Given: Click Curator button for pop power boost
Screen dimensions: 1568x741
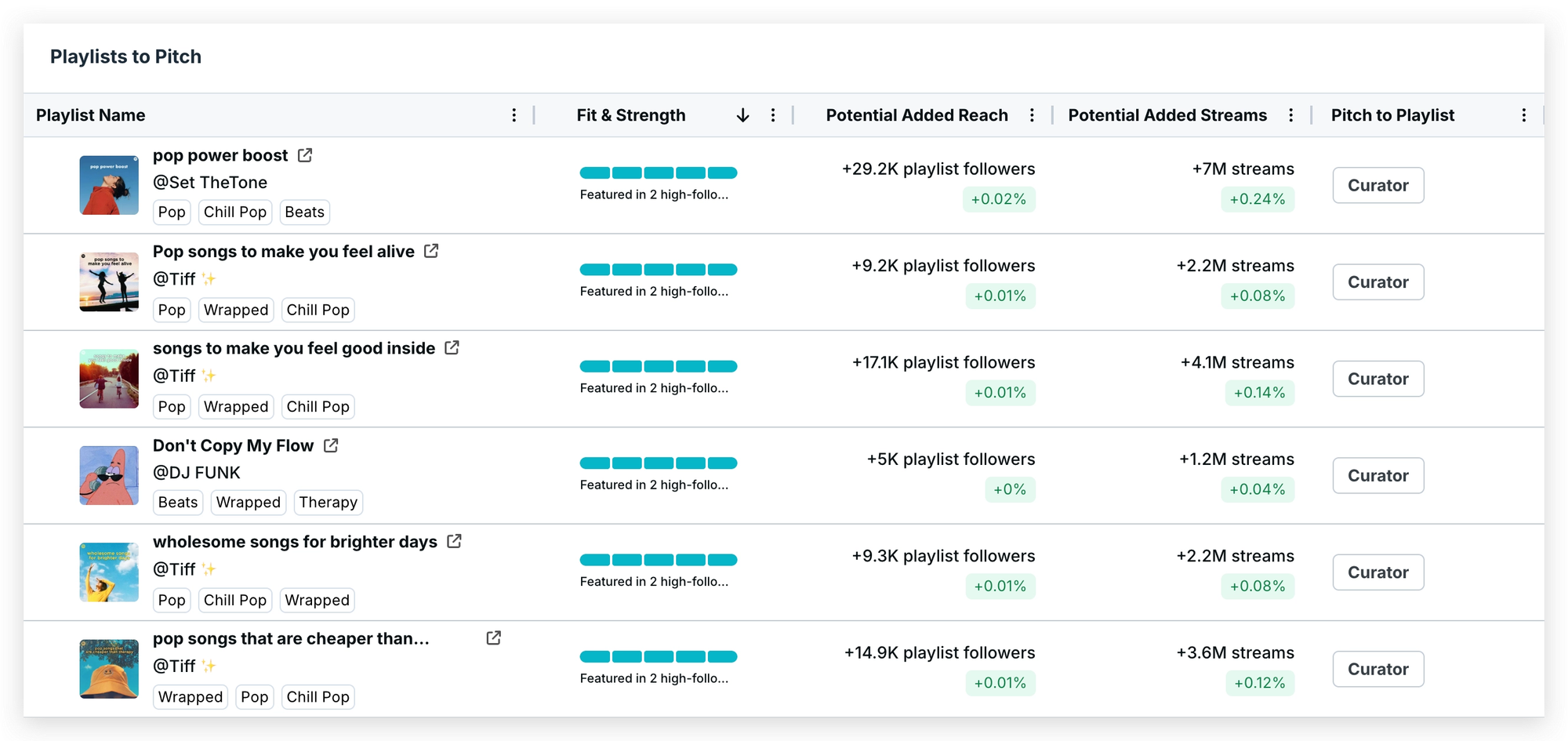Looking at the screenshot, I should pyautogui.click(x=1377, y=185).
